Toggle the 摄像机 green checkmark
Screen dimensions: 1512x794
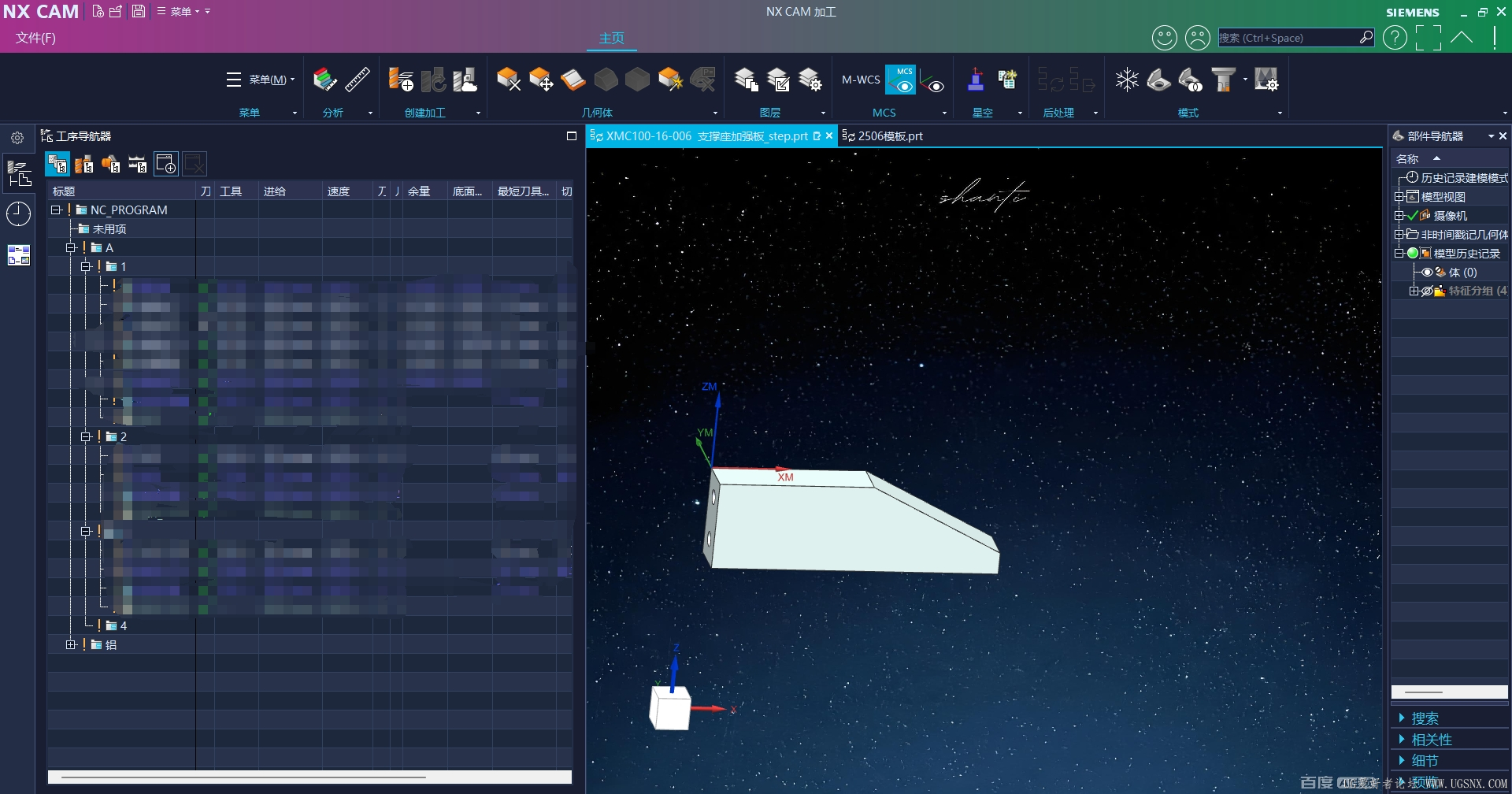coord(1412,216)
